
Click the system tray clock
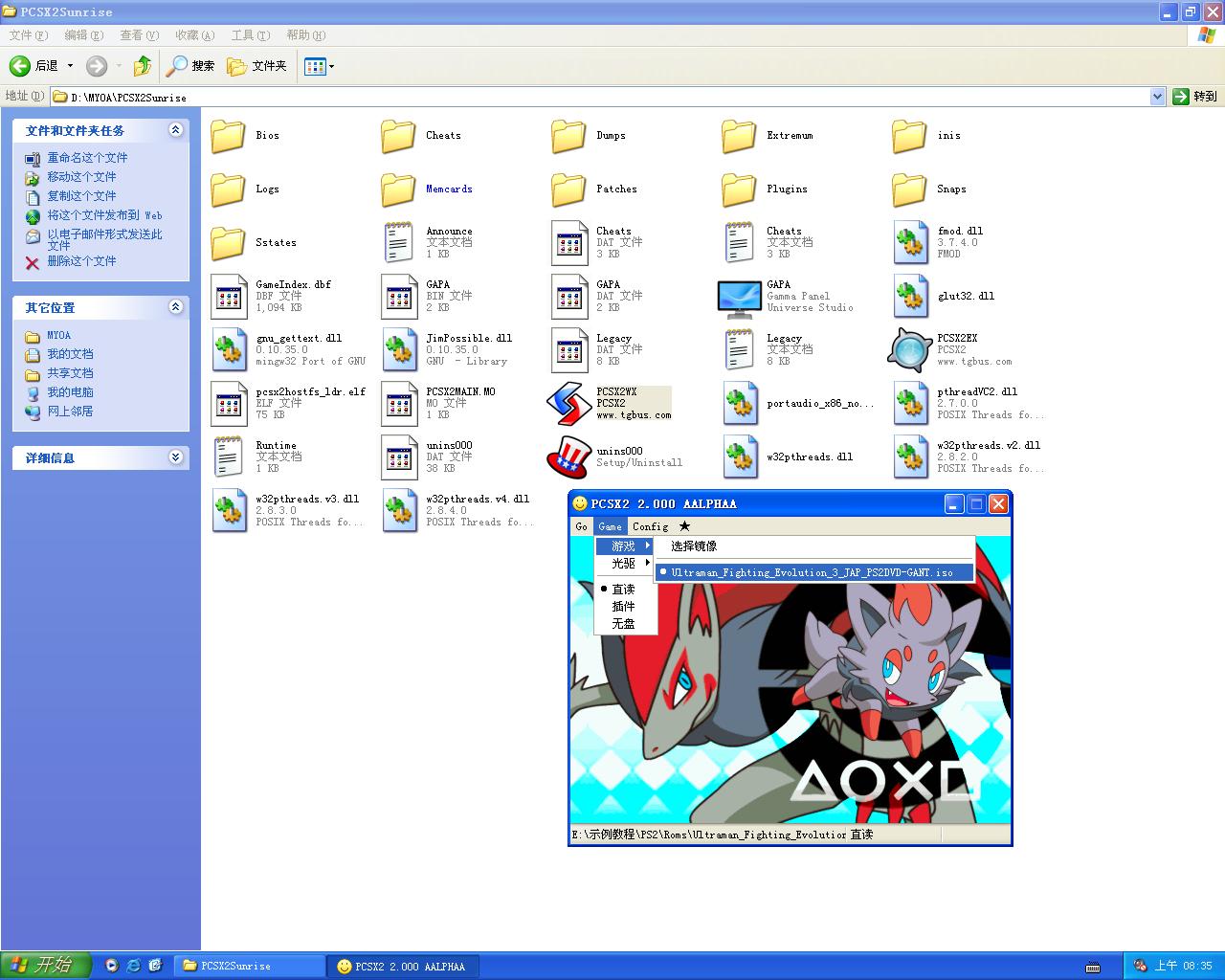[x=1183, y=966]
